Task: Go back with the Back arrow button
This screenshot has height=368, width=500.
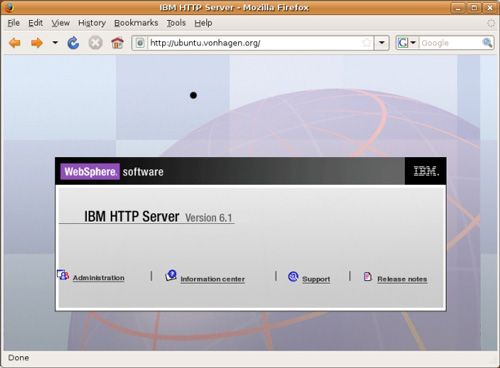Action: 15,43
